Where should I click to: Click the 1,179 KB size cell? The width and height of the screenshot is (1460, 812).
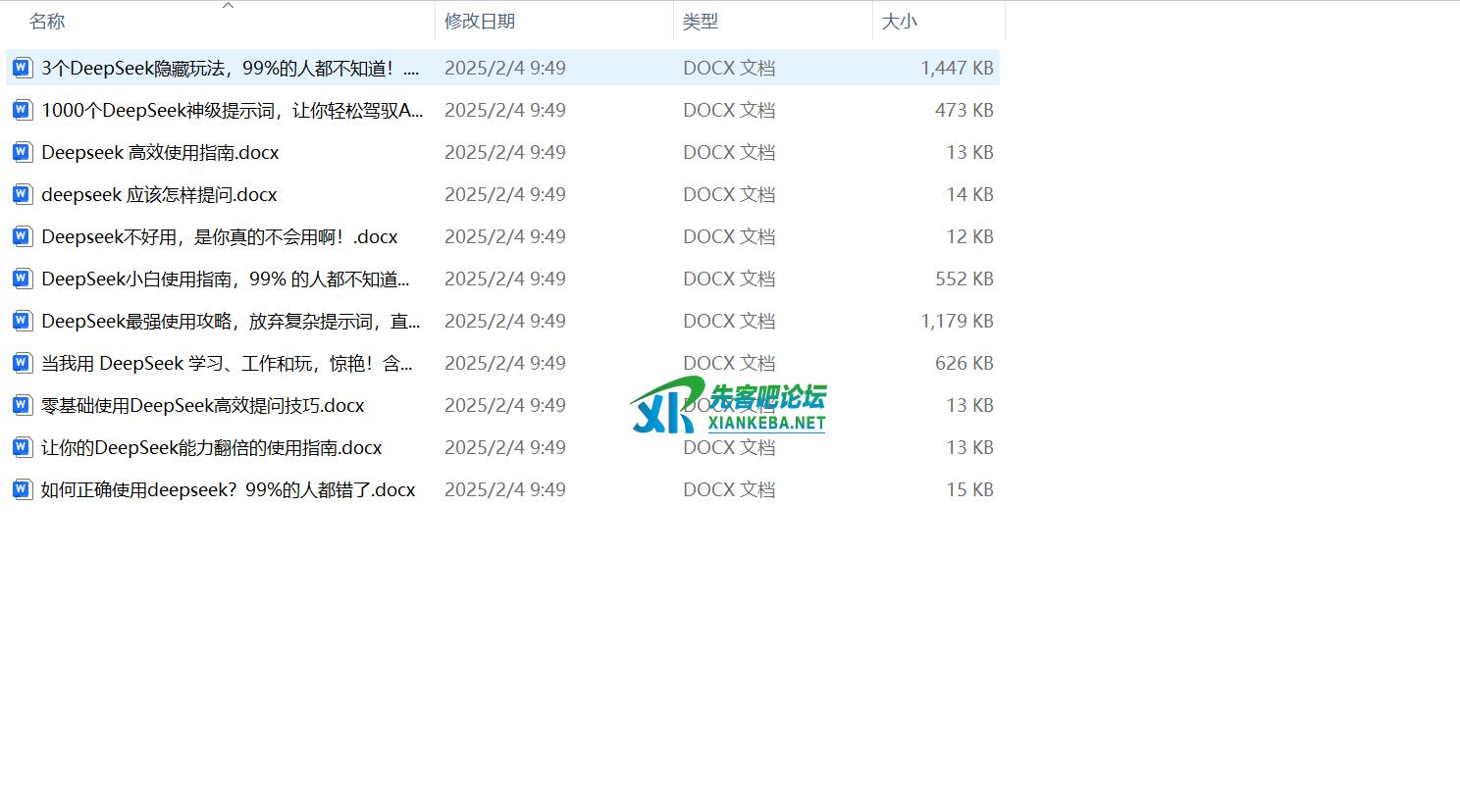(956, 321)
